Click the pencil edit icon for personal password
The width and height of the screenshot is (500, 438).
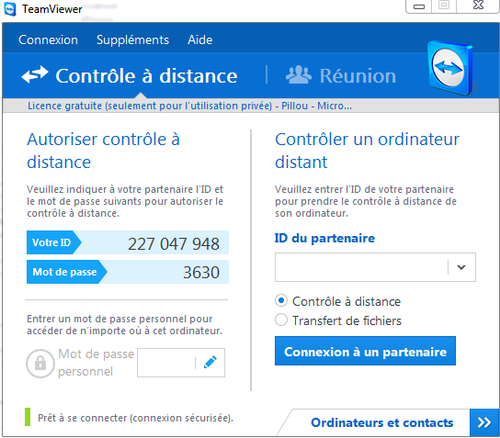(210, 362)
